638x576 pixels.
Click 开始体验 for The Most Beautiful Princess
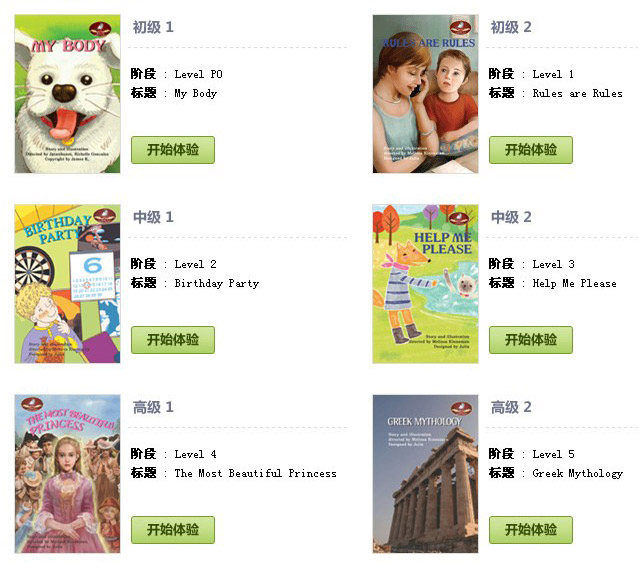(x=173, y=530)
